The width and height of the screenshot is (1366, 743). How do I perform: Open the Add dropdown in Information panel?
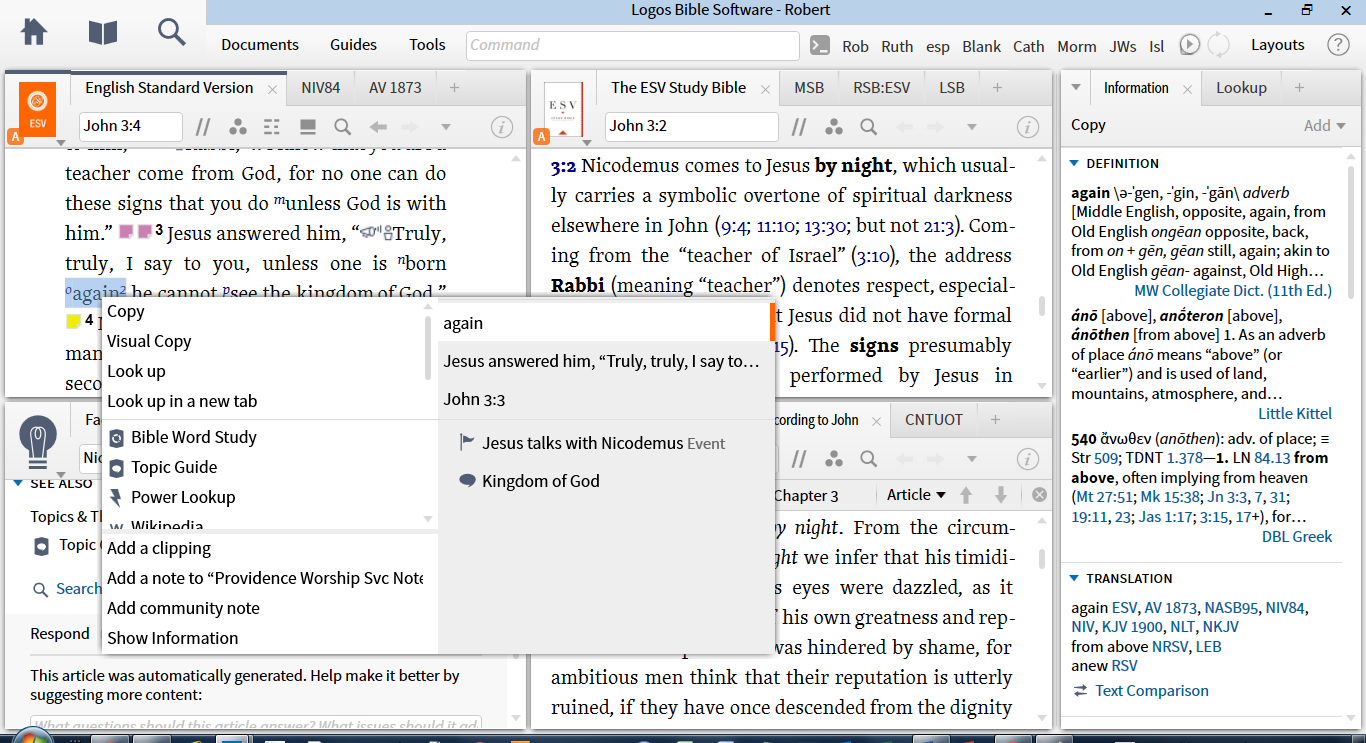1324,125
